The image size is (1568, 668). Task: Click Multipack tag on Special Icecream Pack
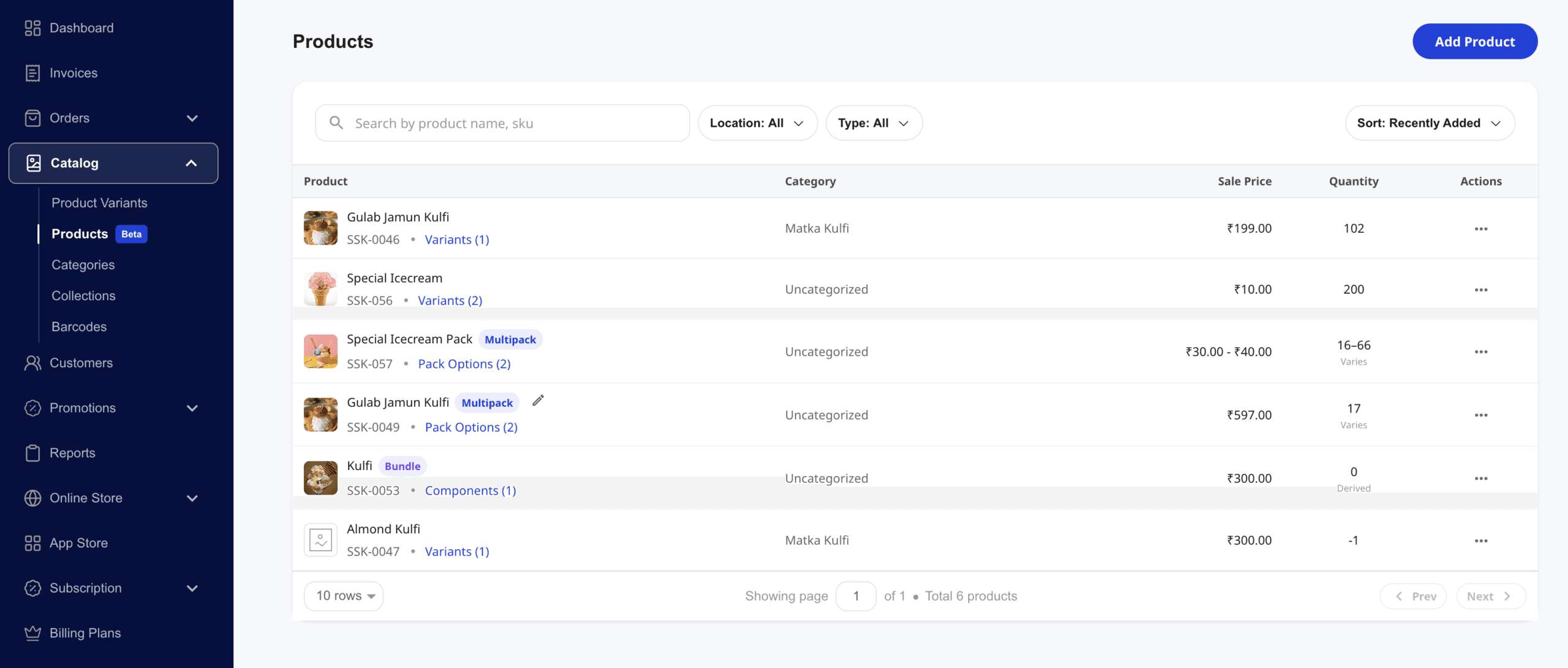pyautogui.click(x=510, y=340)
